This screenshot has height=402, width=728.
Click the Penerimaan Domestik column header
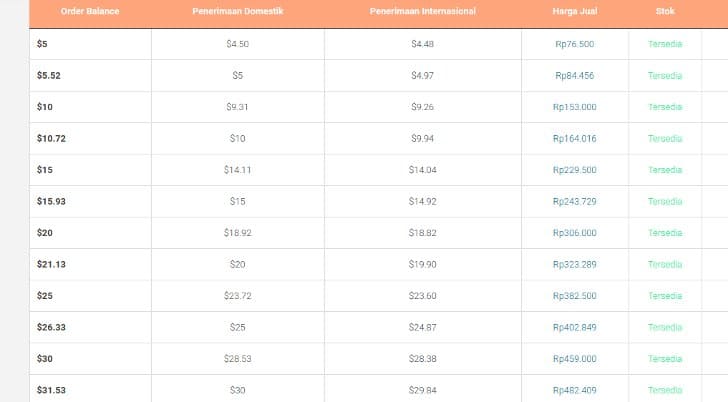[x=237, y=11]
